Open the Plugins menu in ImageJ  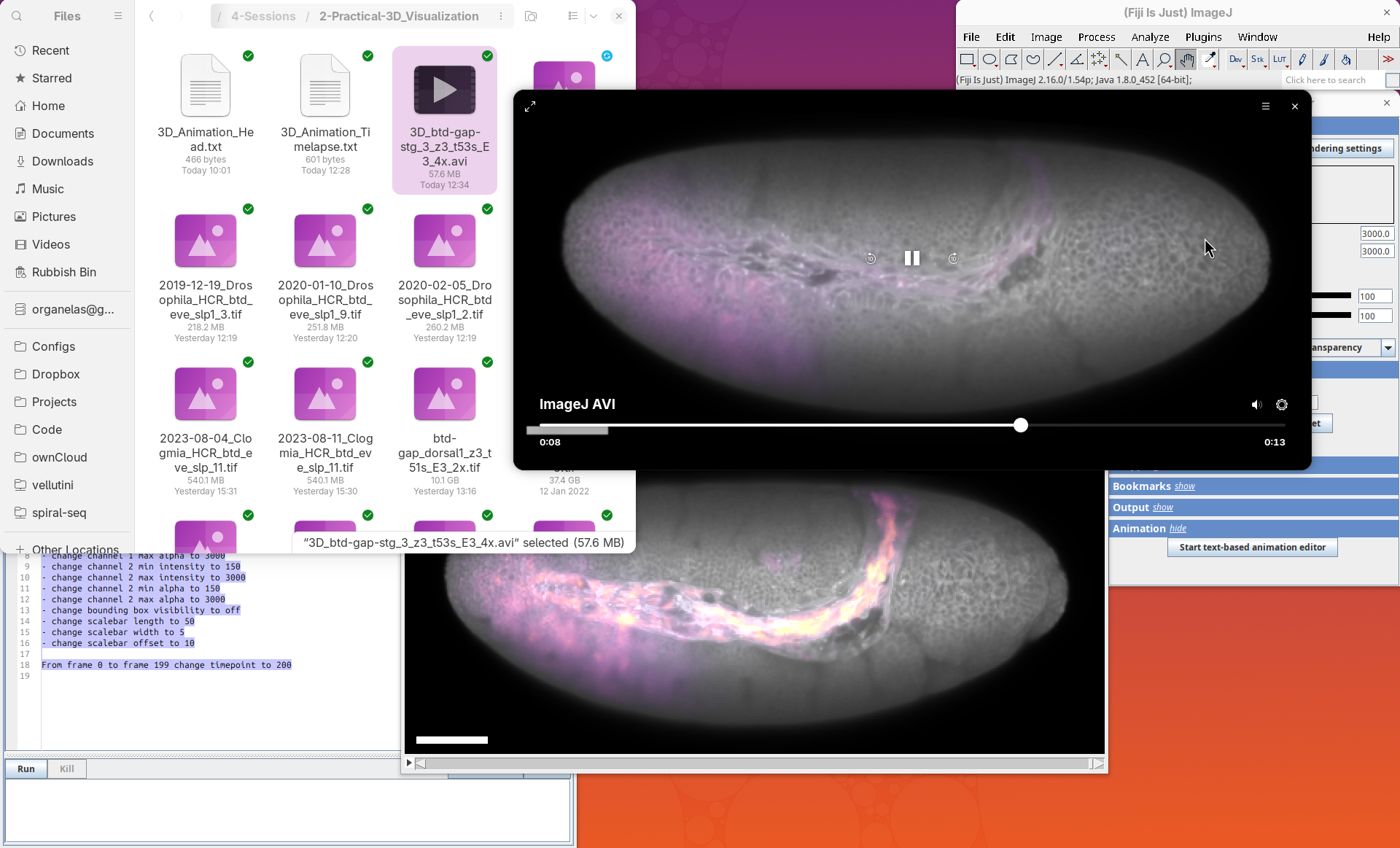(1203, 37)
